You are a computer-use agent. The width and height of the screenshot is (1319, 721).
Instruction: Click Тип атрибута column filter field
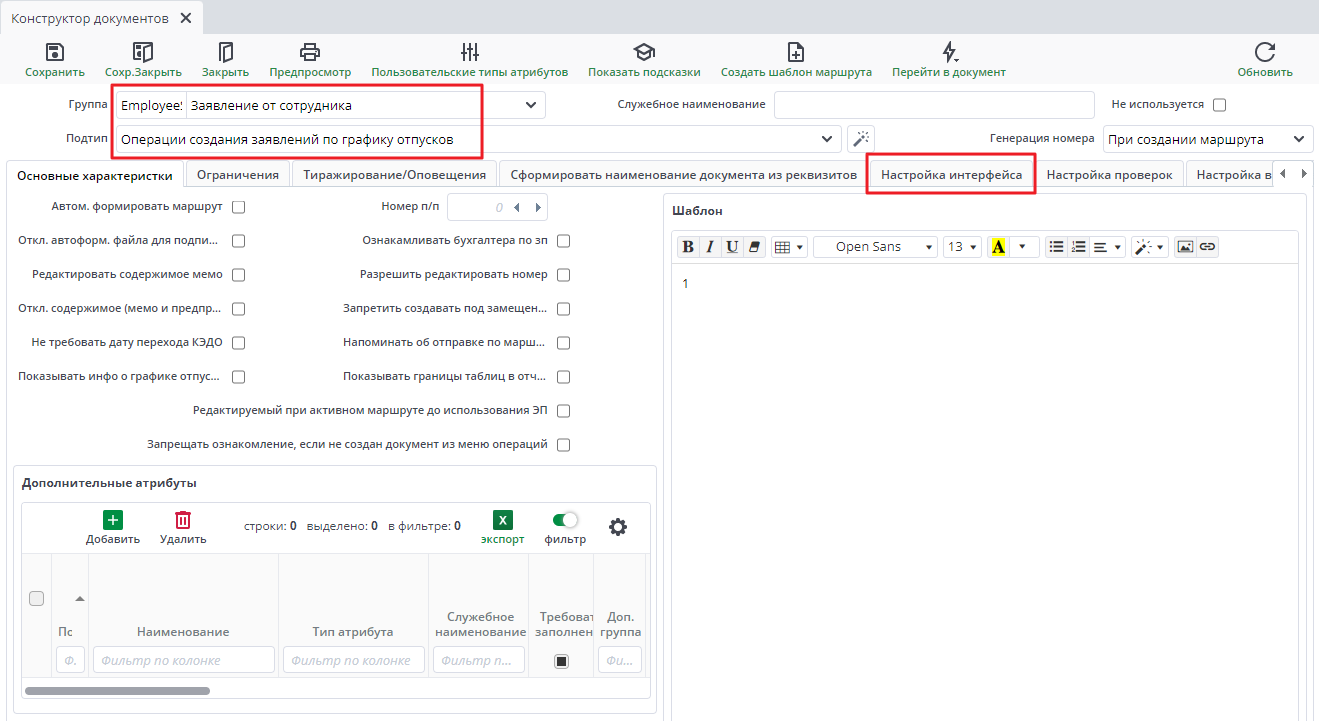353,660
